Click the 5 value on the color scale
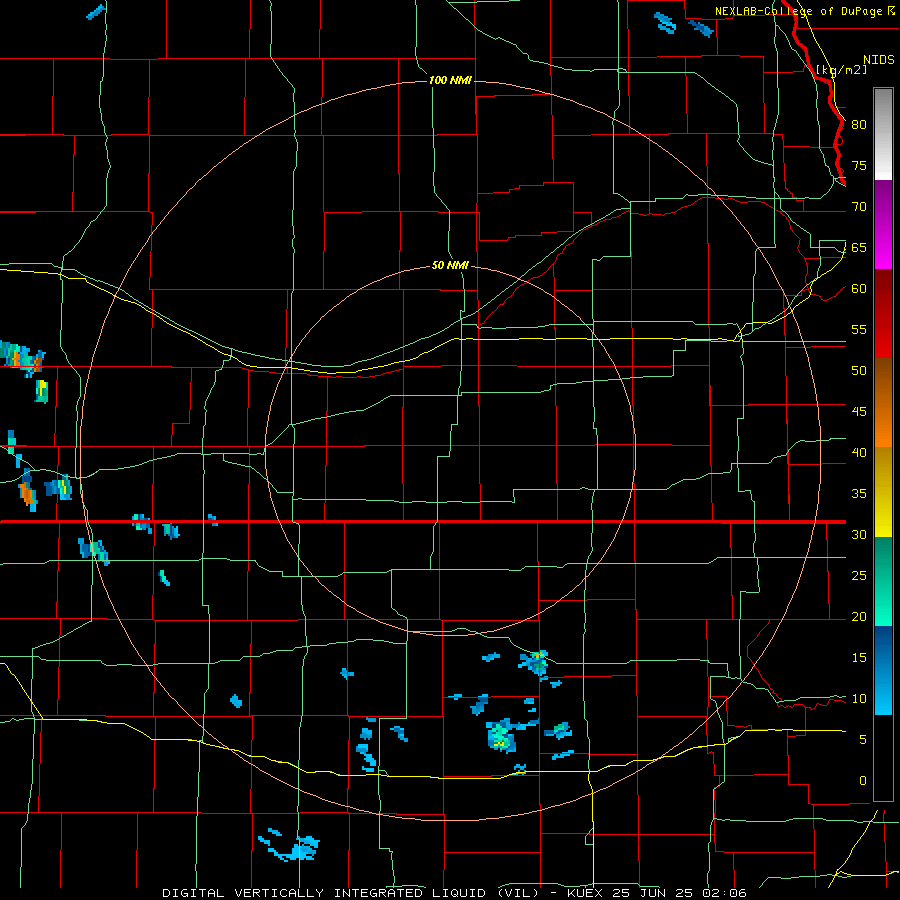Screen dimensions: 900x900 click(863, 740)
